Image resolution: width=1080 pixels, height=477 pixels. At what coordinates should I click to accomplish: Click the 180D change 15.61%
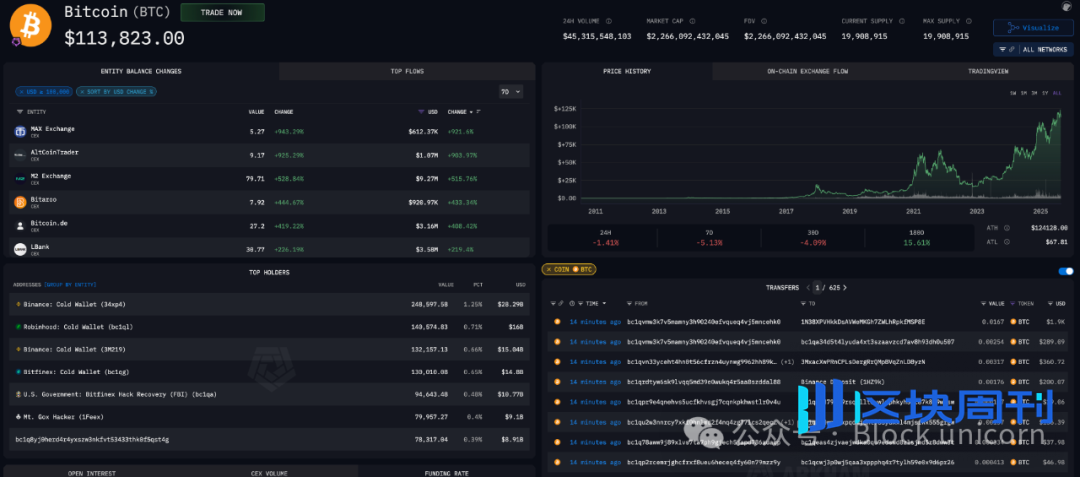tap(918, 242)
